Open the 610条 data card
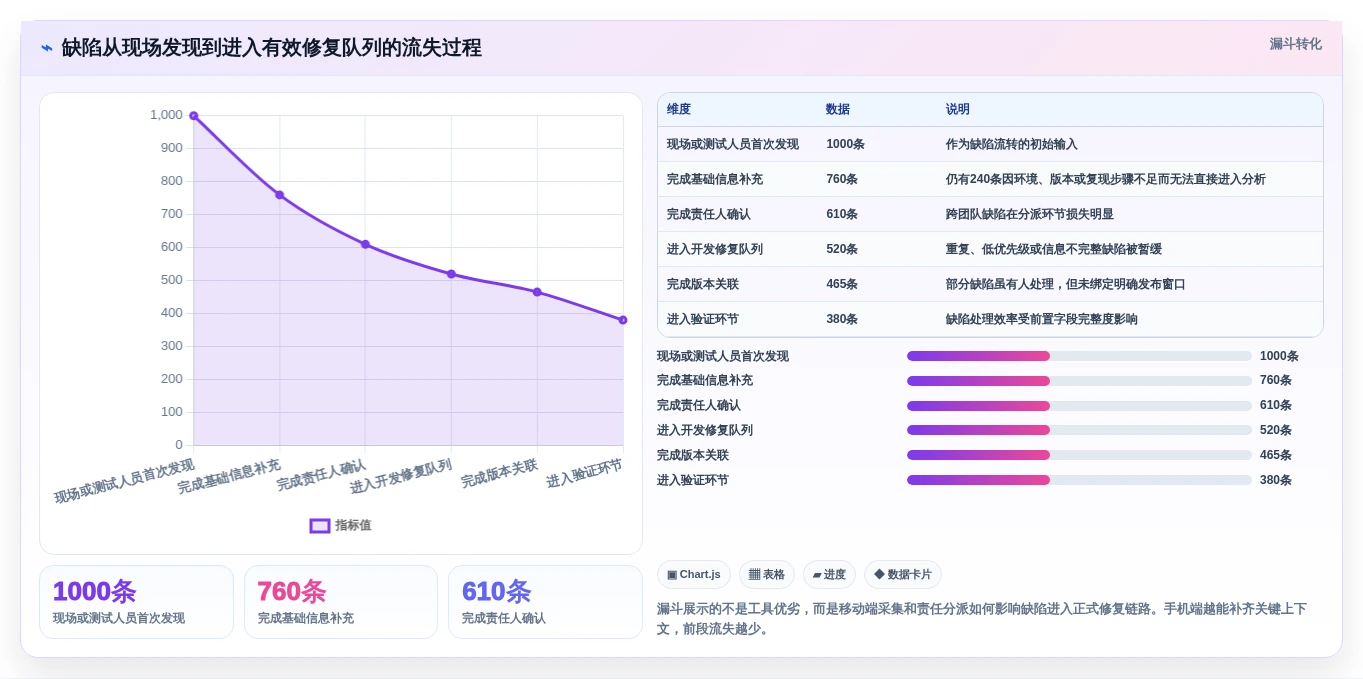This screenshot has height=679, width=1363. click(x=545, y=602)
